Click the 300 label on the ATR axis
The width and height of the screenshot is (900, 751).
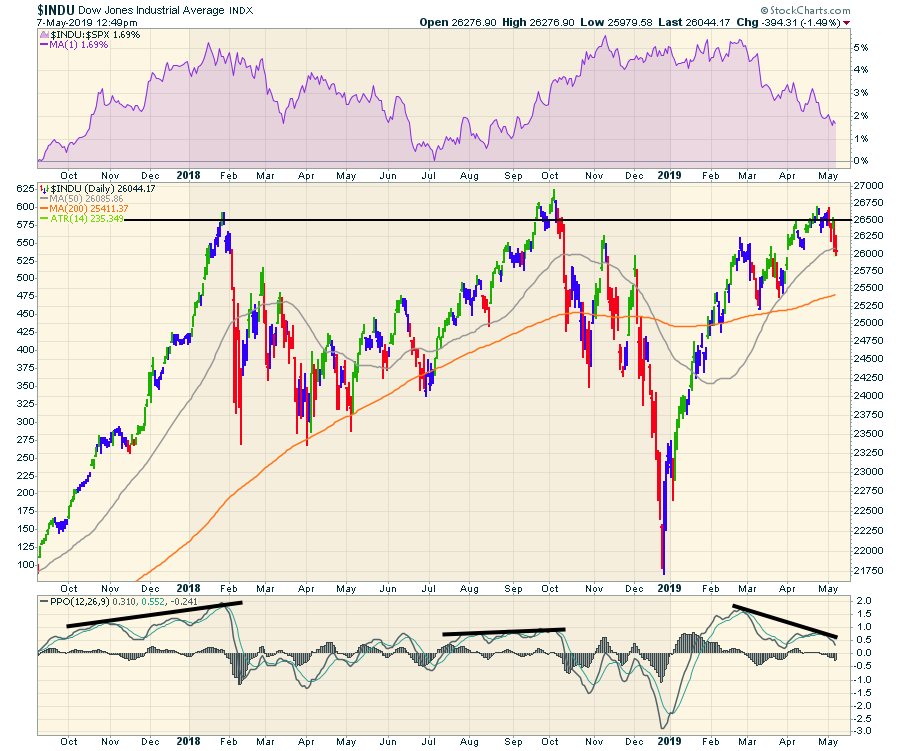25,421
